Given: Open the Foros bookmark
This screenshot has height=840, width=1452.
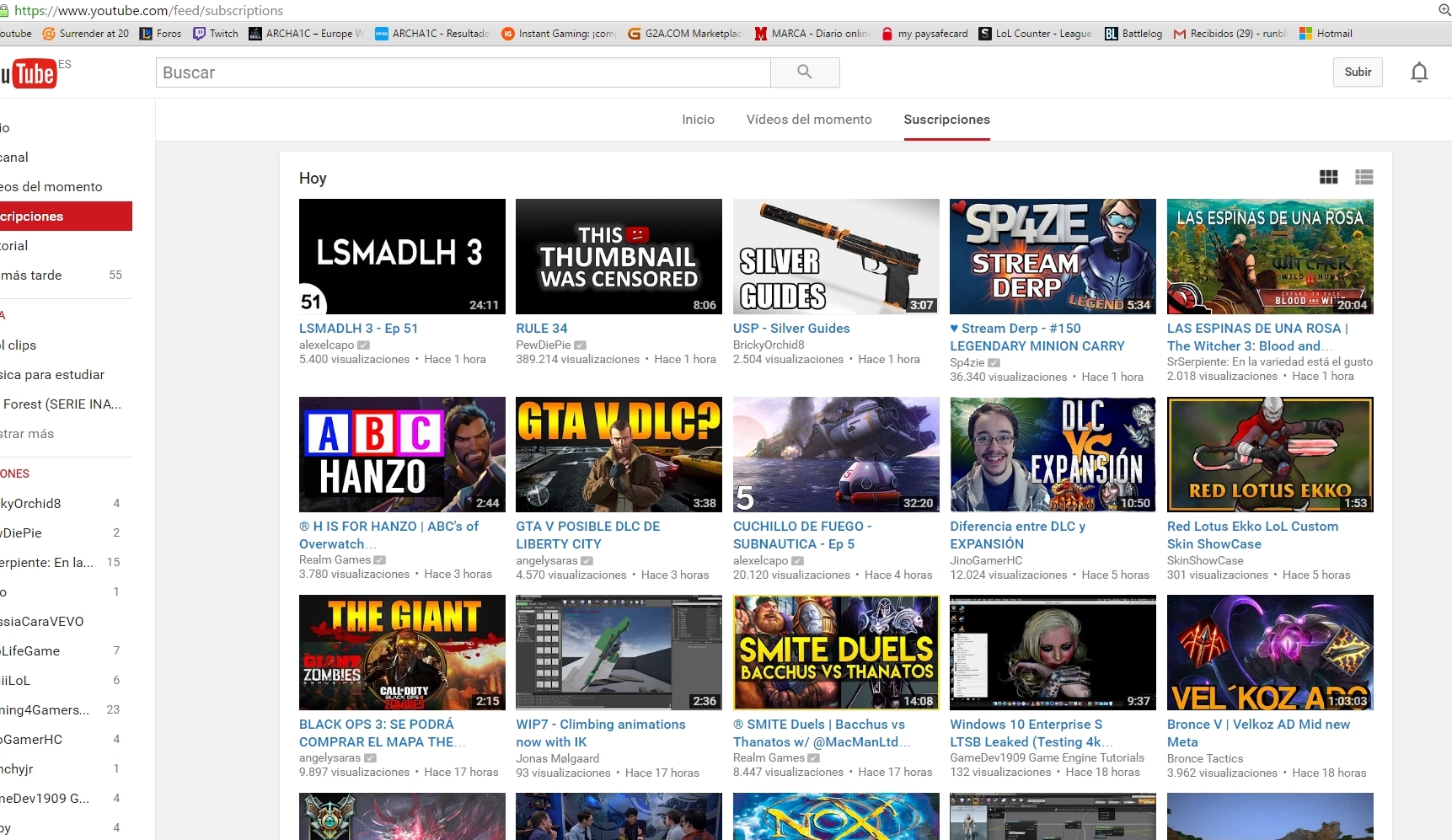Looking at the screenshot, I should click(160, 34).
